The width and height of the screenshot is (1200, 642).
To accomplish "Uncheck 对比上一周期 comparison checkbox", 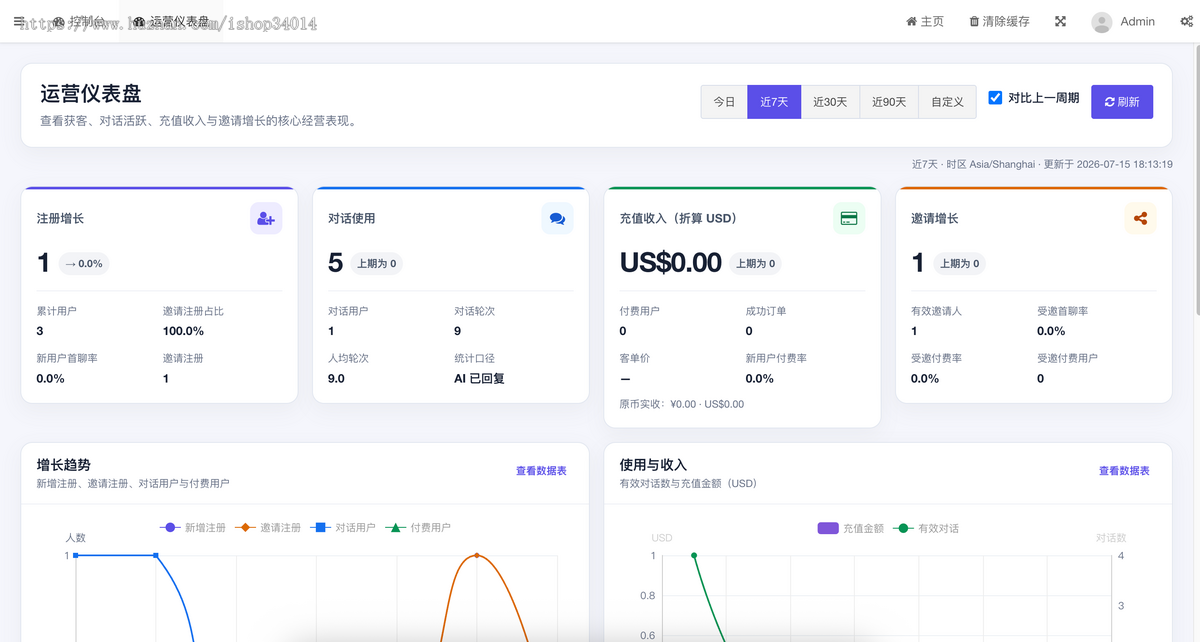I will (x=995, y=97).
